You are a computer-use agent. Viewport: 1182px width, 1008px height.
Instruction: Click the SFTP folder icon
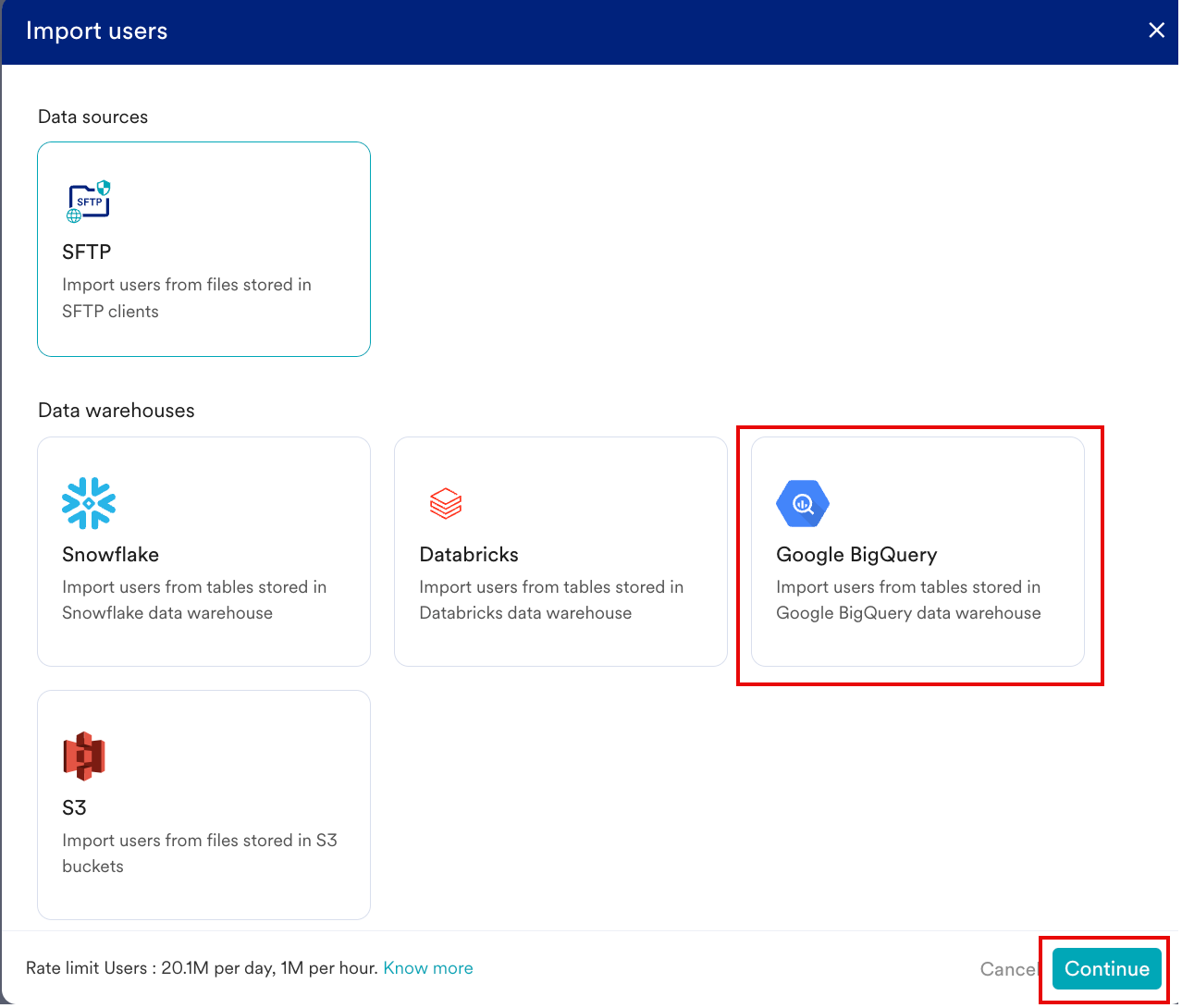[89, 202]
